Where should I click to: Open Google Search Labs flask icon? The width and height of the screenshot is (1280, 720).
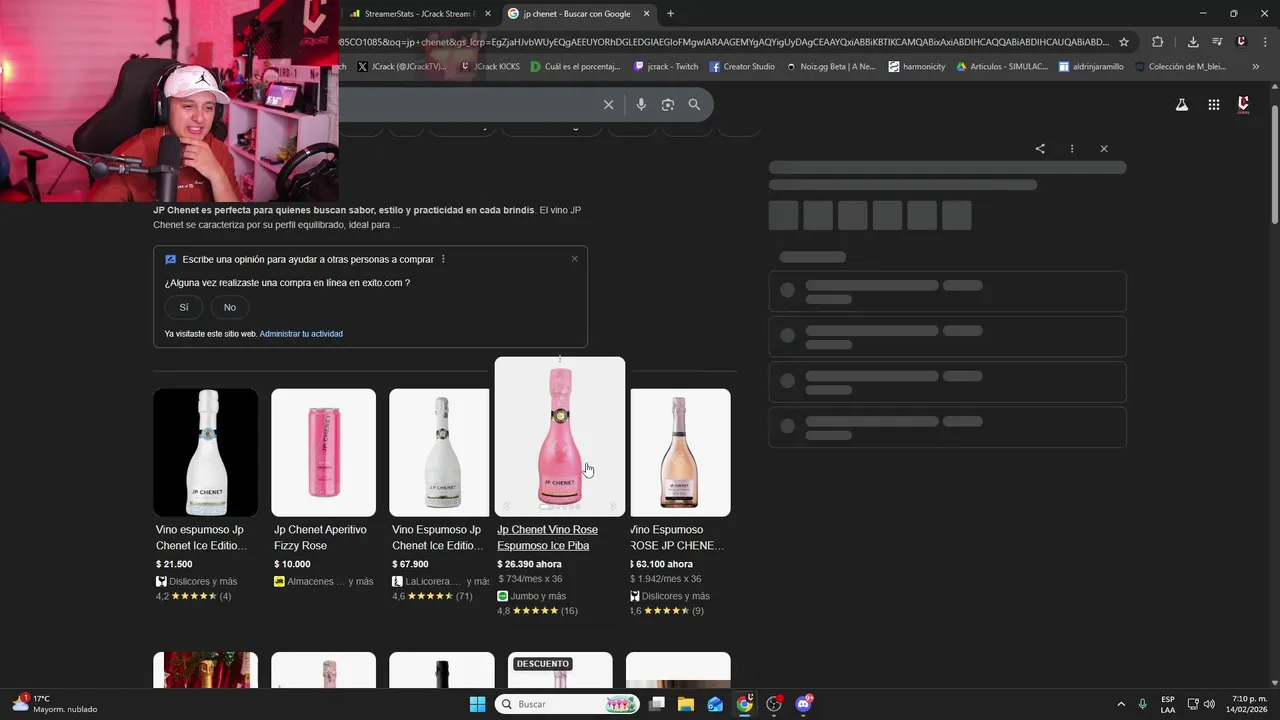click(1182, 105)
